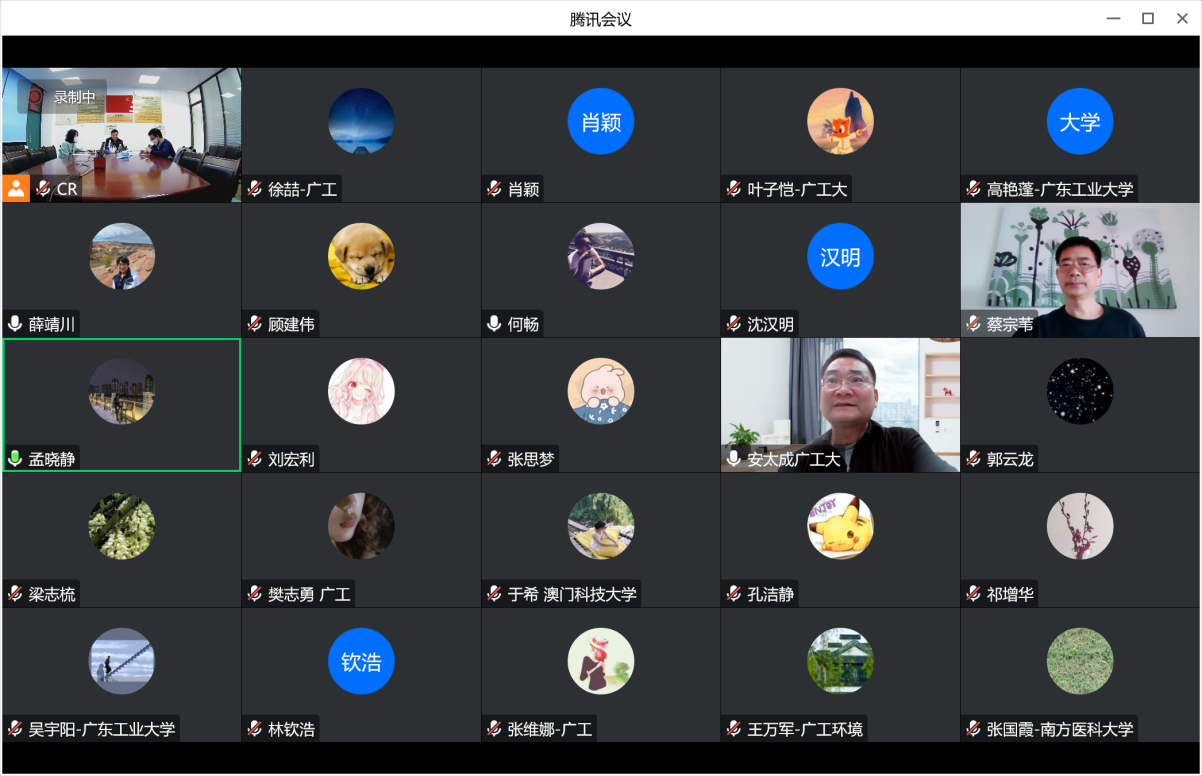Click the blue 大学 avatar circle
The image size is (1202, 776).
tap(1080, 121)
